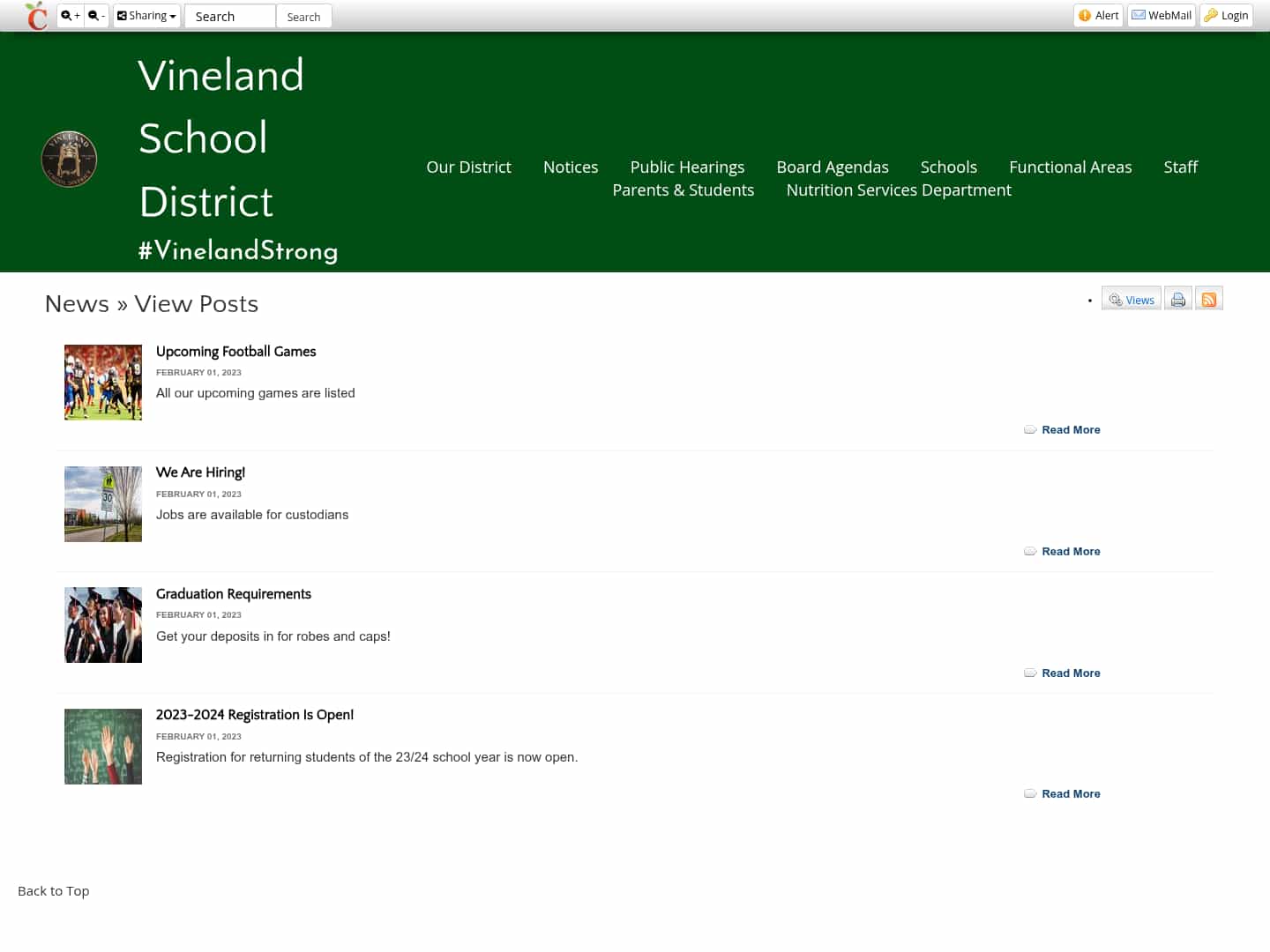Expand the Schools menu

coord(949,167)
